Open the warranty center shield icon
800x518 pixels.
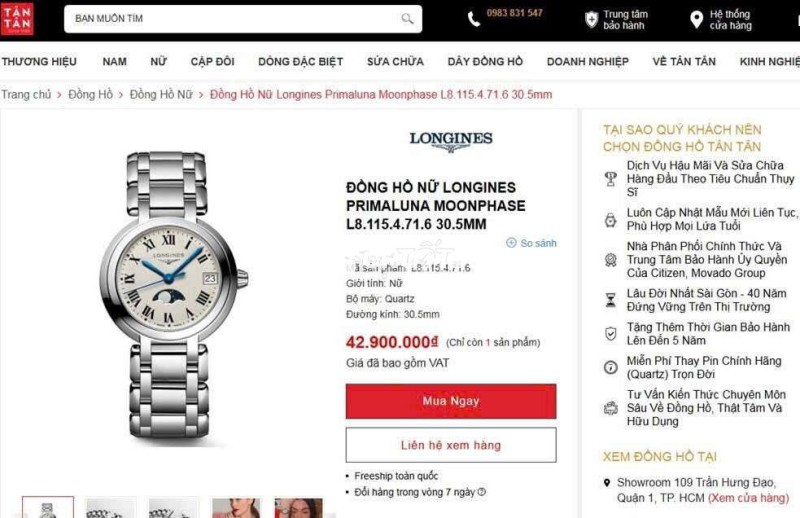pos(591,19)
